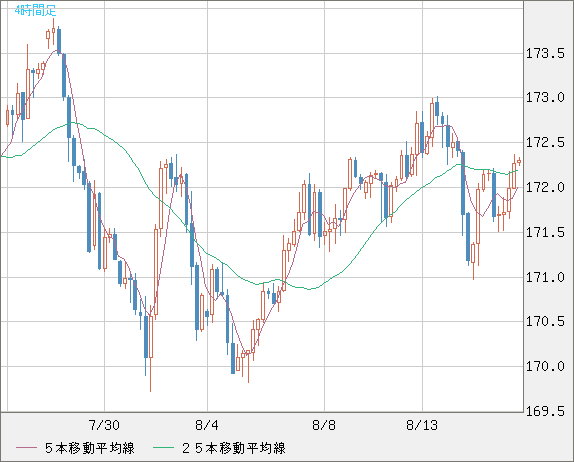Click the 5本移動平均線 legend label
This screenshot has width=574, height=462.
coord(90,448)
